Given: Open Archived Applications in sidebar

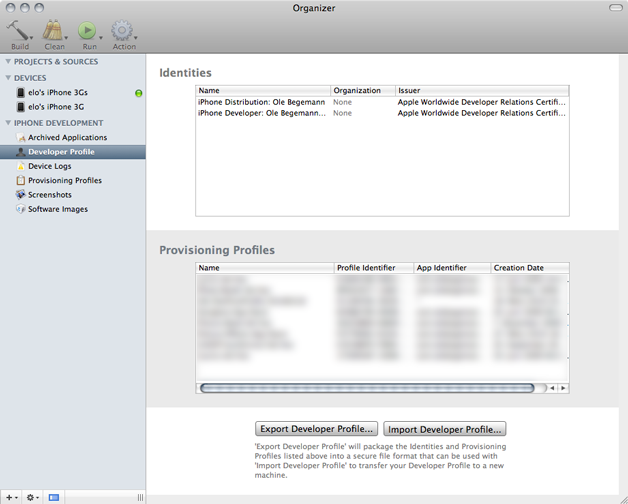Looking at the screenshot, I should (67, 137).
